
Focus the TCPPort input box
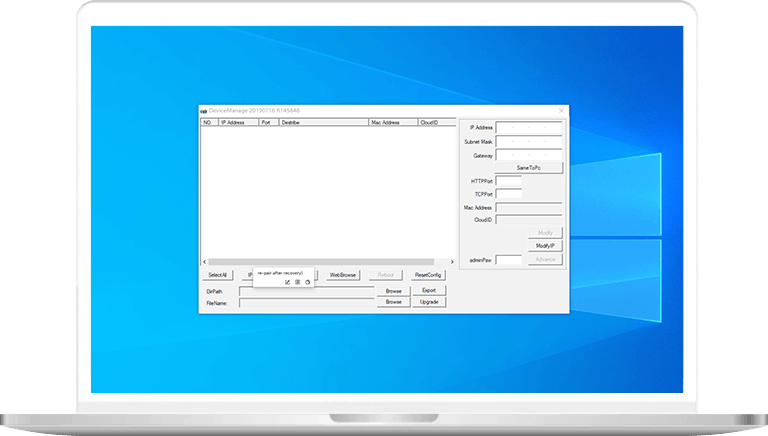509,194
